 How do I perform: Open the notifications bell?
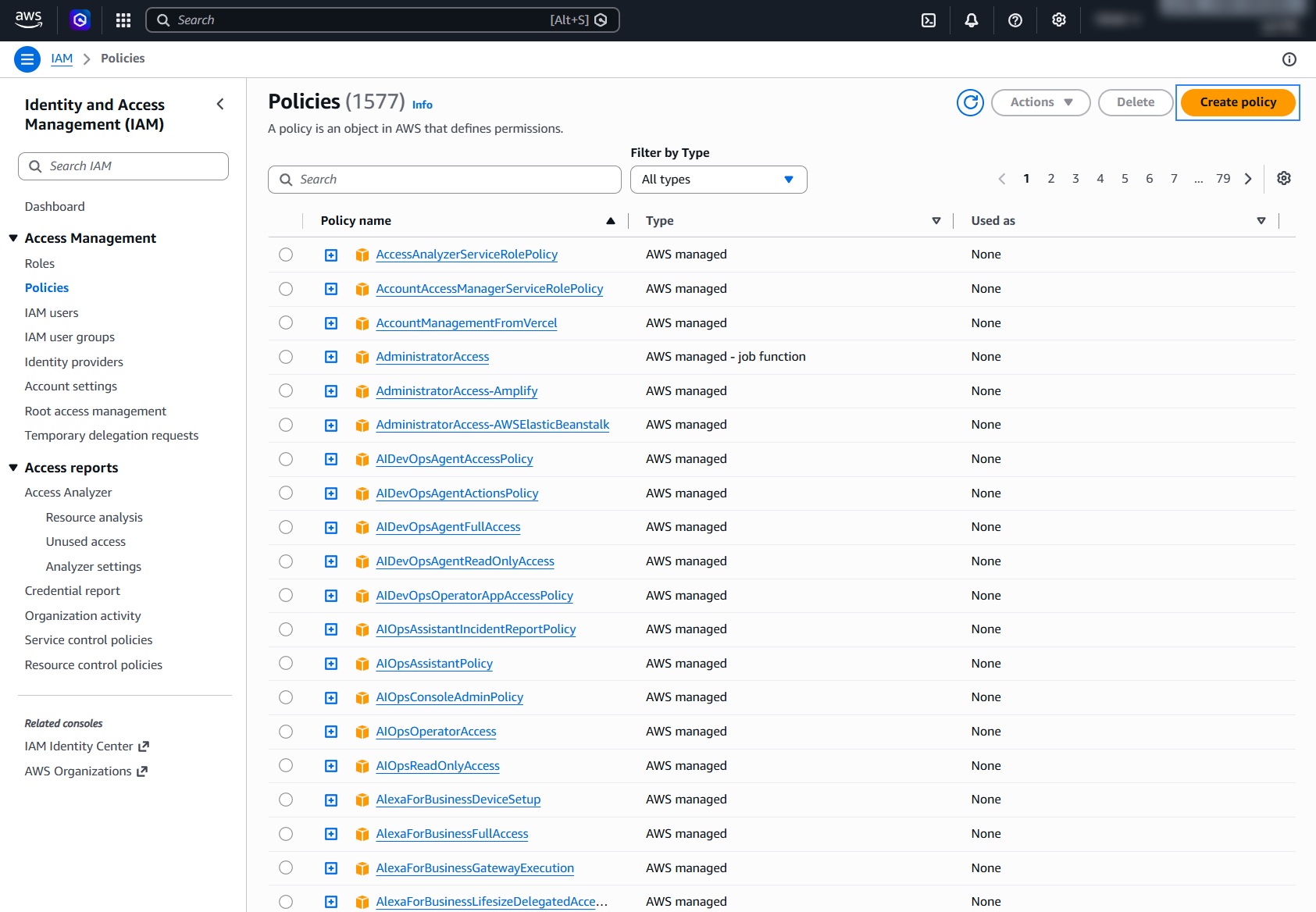(x=972, y=20)
